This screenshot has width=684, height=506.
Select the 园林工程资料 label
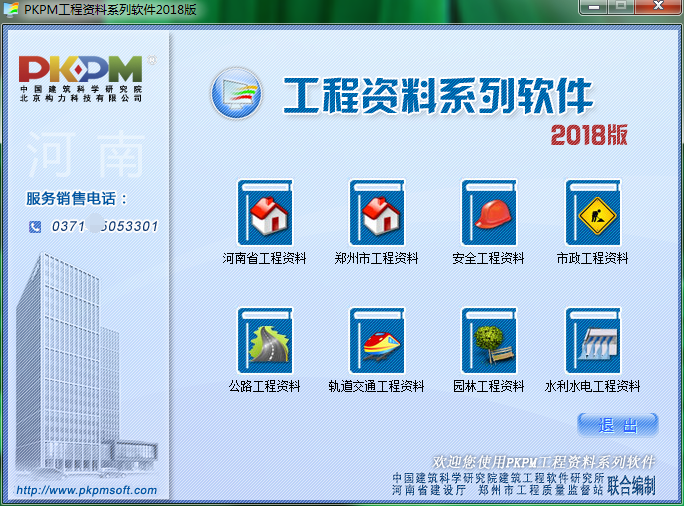[x=489, y=386]
